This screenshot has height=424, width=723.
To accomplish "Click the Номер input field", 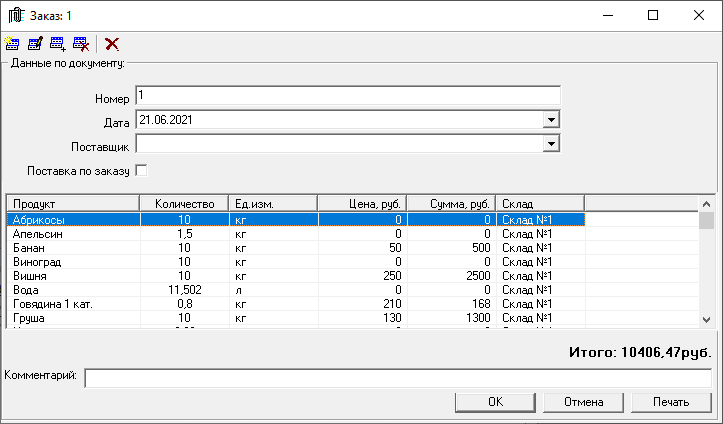I will [348, 96].
